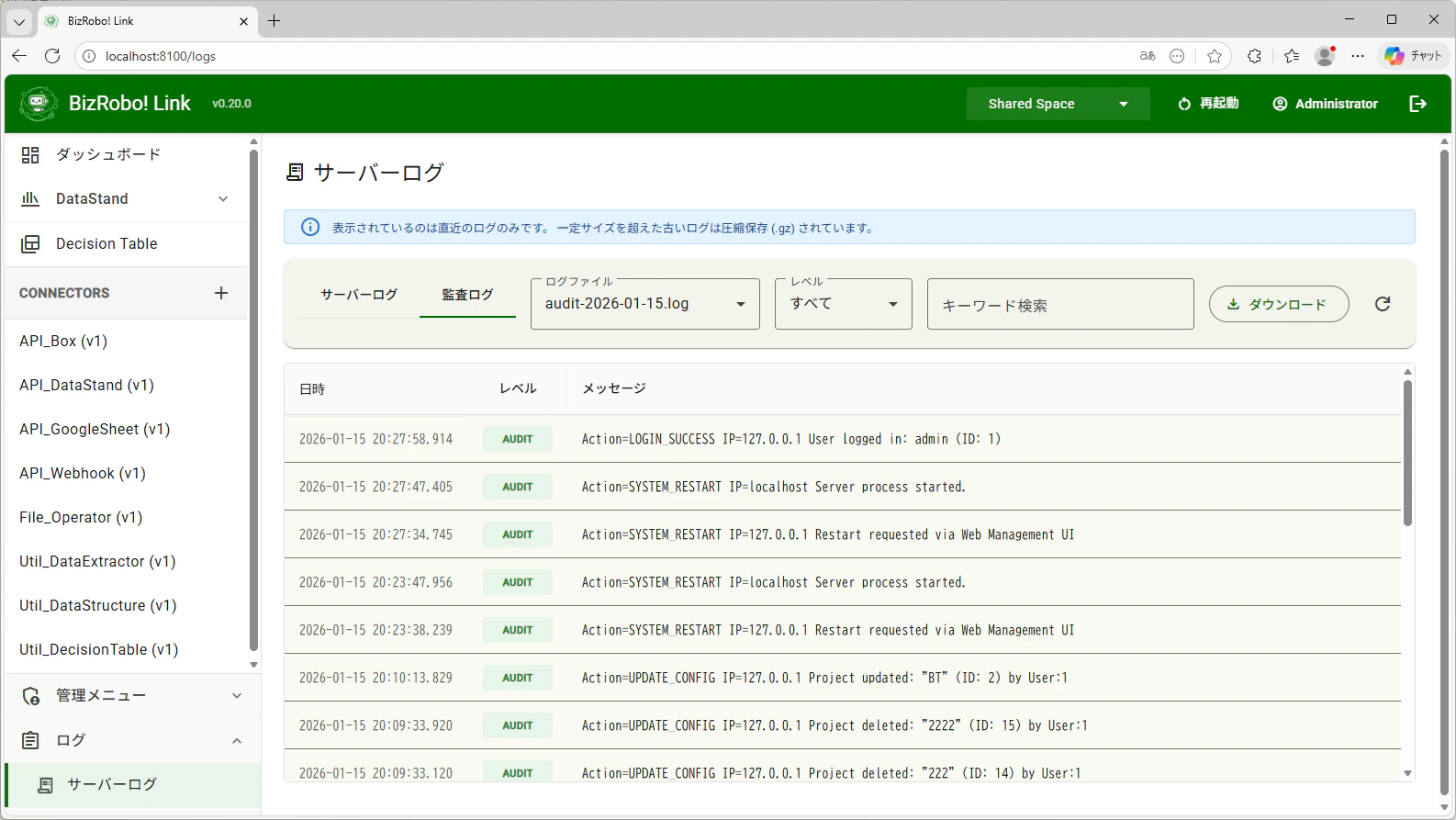
Task: Click the info icon in the notice banner
Action: [310, 227]
